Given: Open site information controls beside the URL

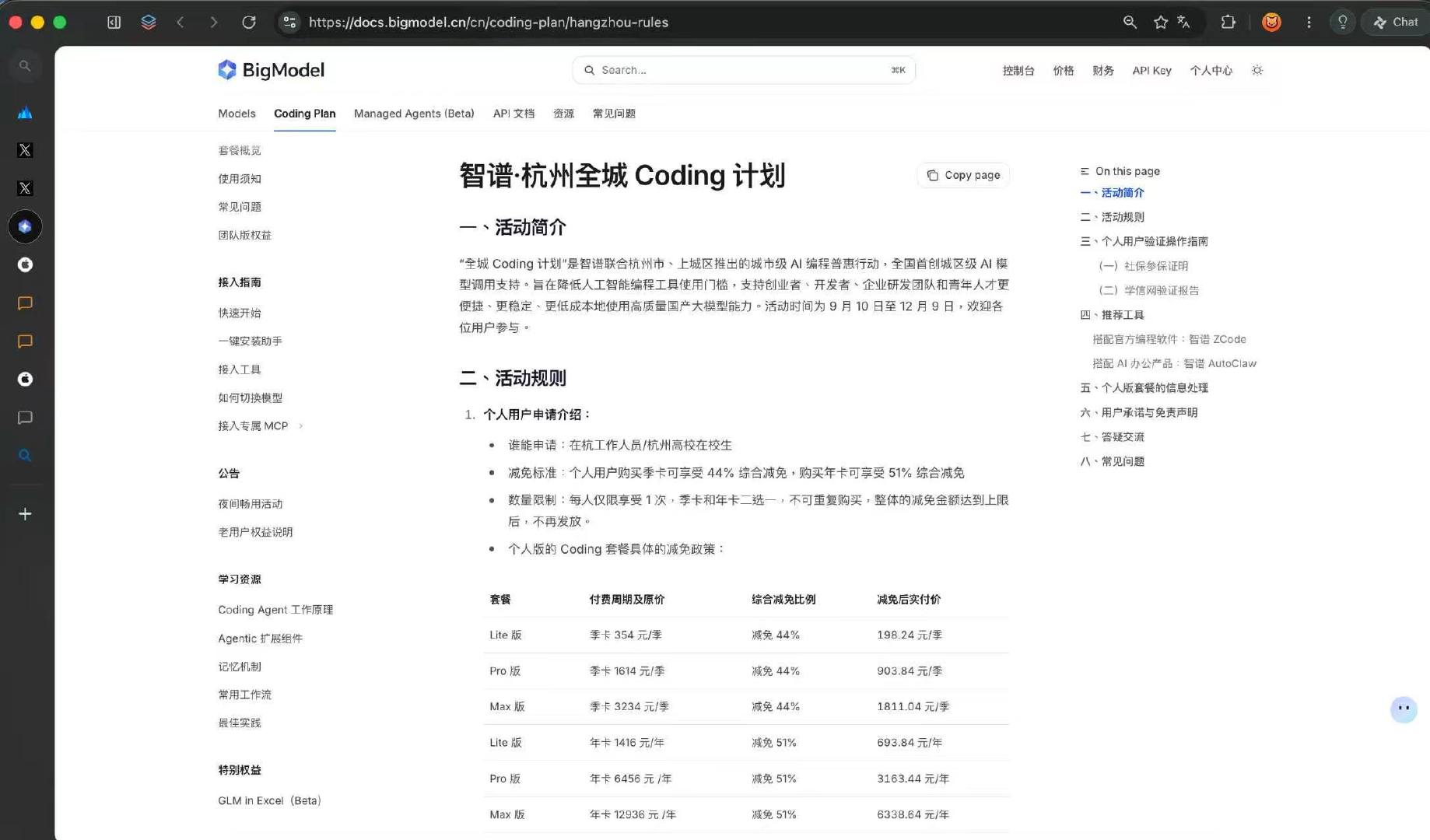Looking at the screenshot, I should point(289,23).
